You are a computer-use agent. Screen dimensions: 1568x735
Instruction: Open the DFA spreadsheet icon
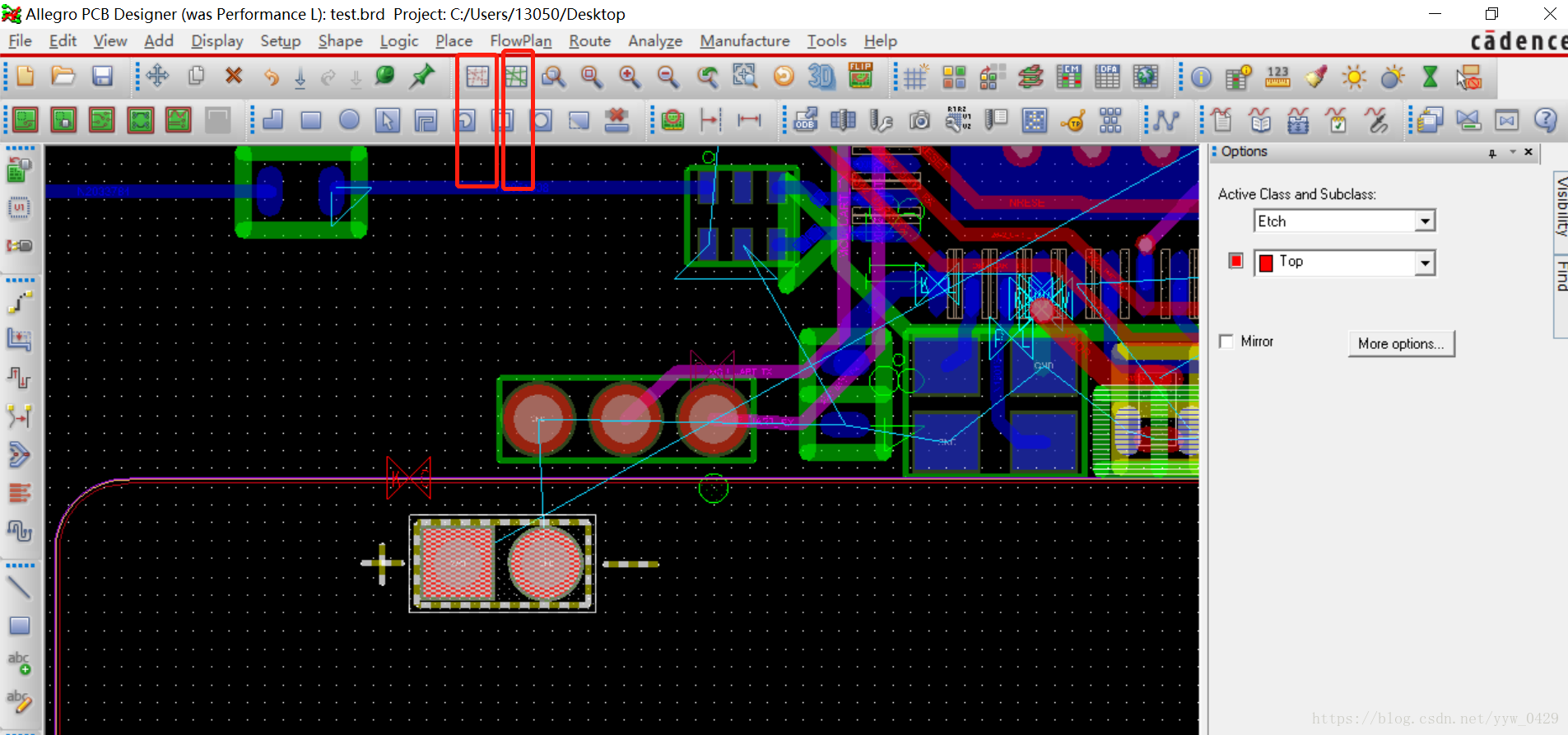[1107, 77]
